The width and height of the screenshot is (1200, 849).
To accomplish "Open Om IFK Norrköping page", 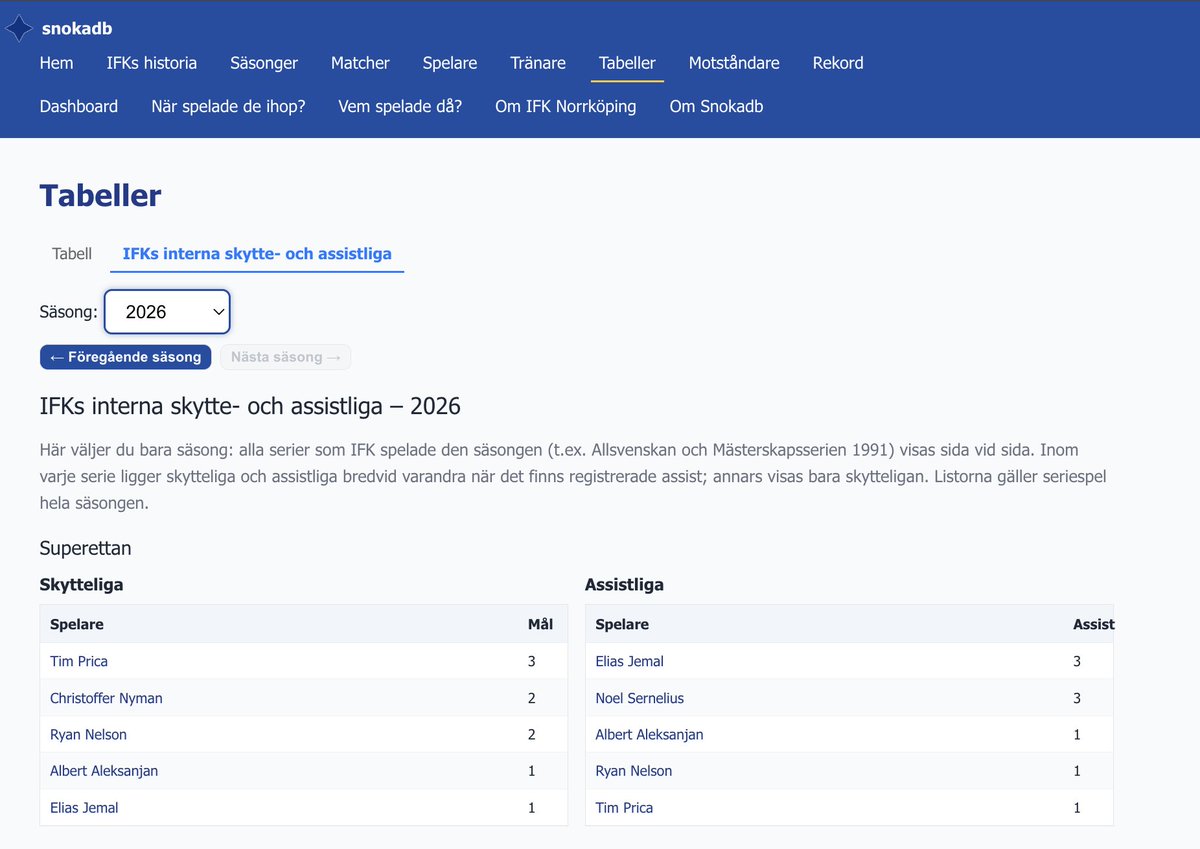I will tap(566, 106).
